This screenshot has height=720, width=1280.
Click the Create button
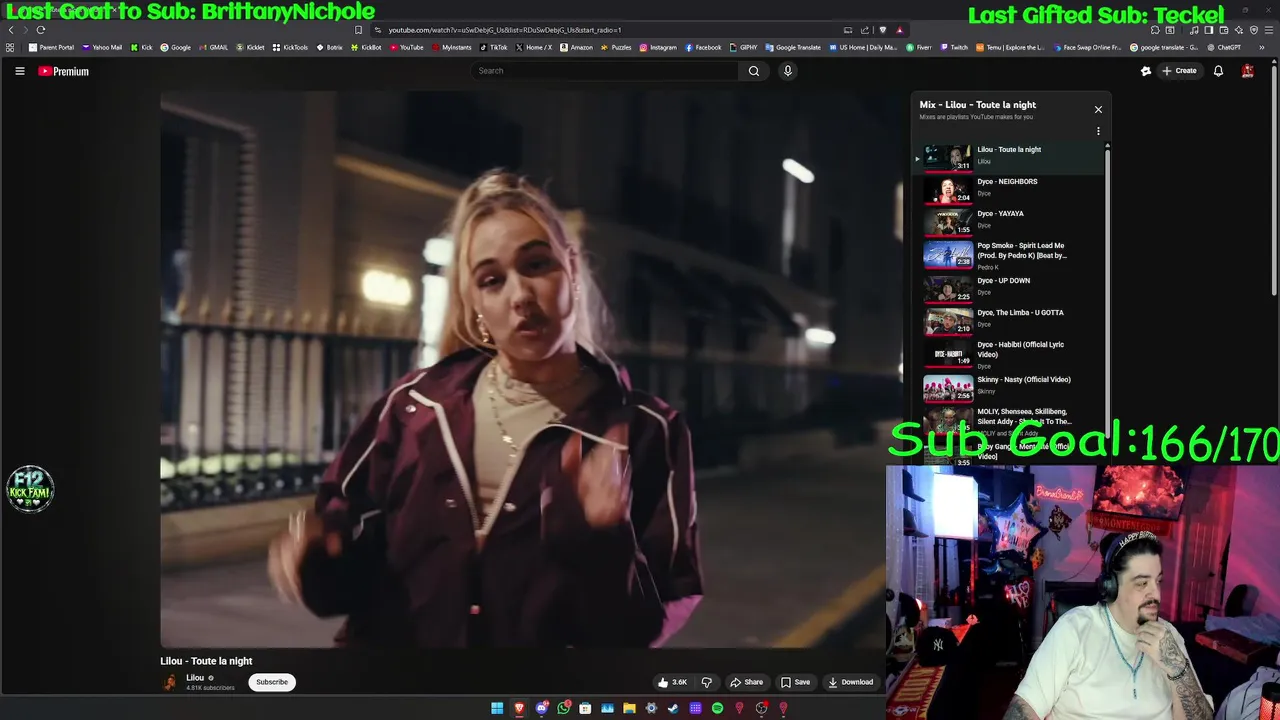pos(1180,71)
